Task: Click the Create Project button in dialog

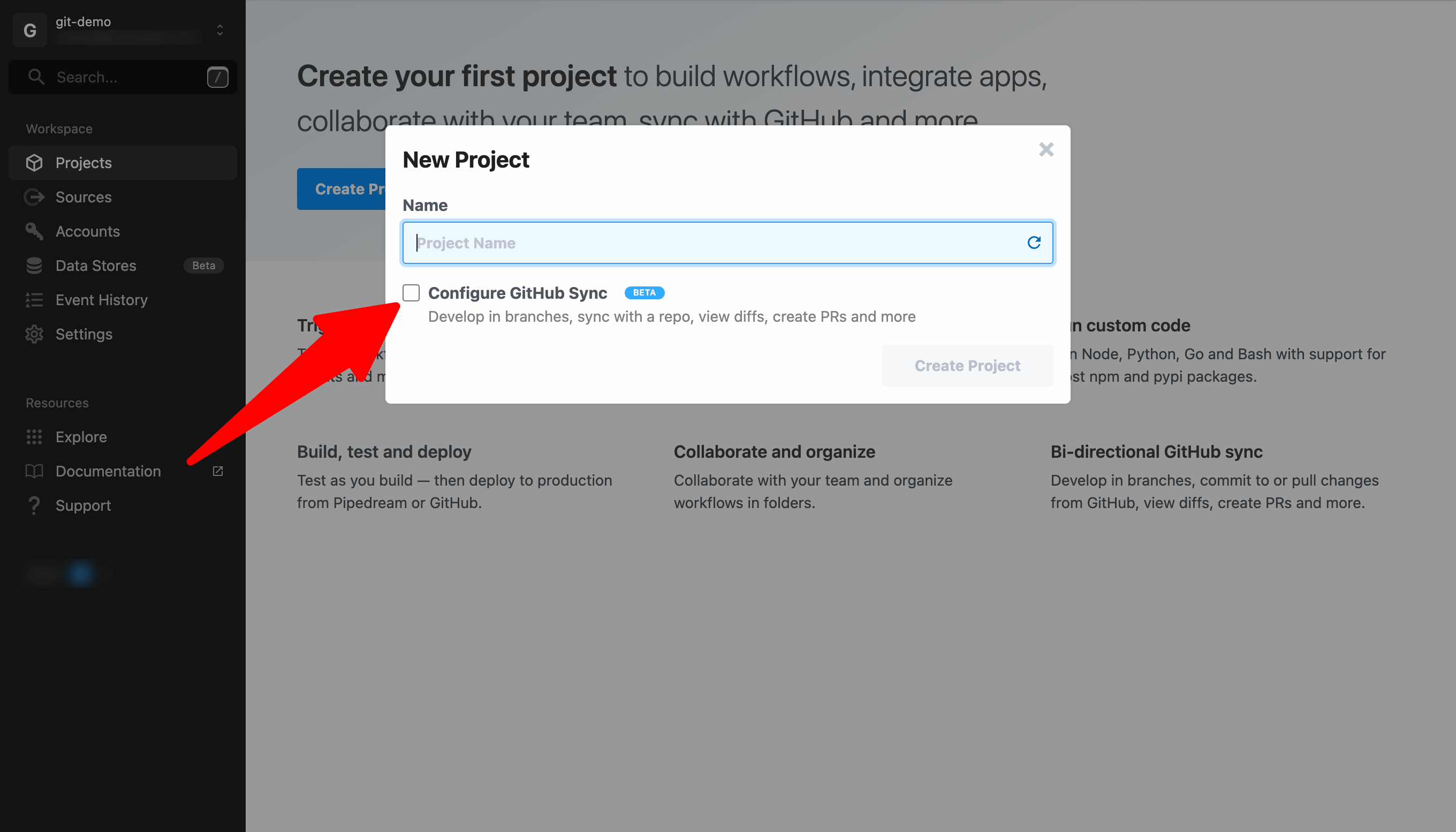Action: 967,366
